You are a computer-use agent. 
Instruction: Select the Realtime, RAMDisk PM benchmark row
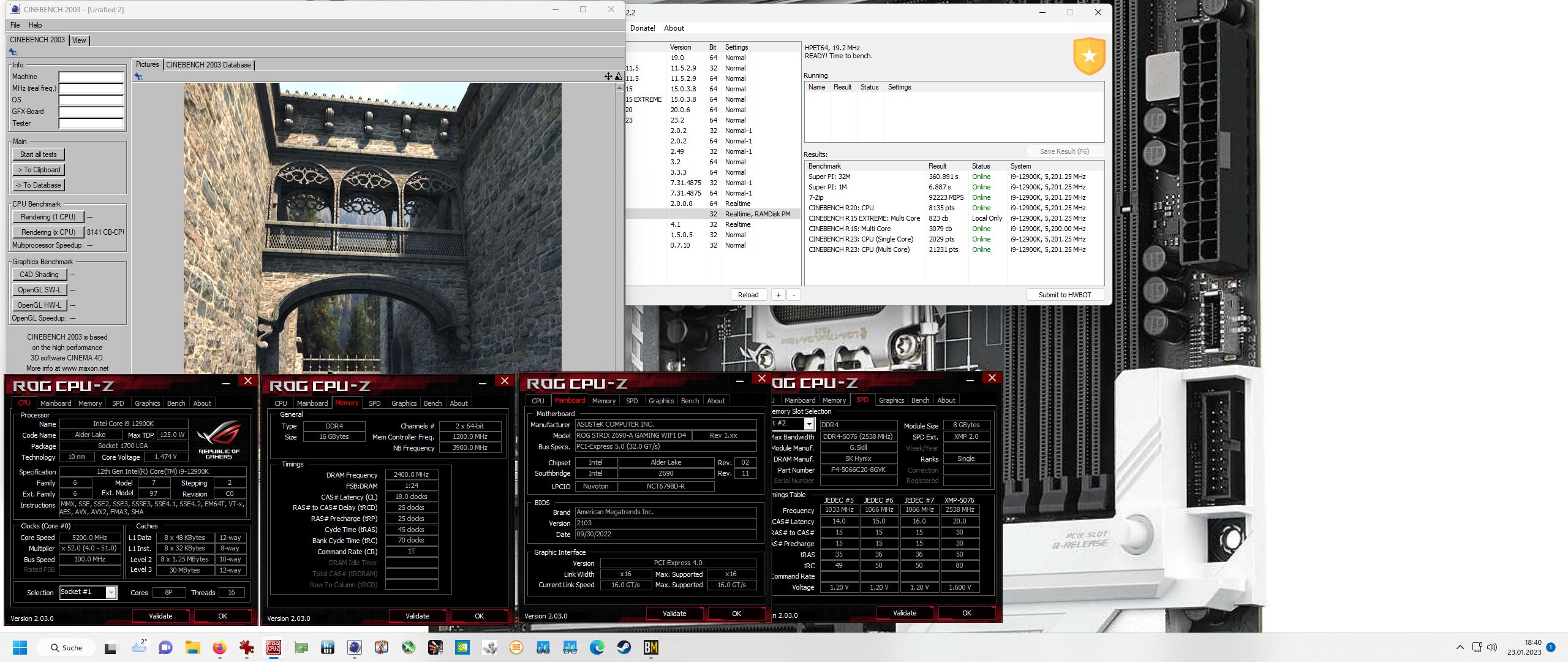[x=712, y=214]
